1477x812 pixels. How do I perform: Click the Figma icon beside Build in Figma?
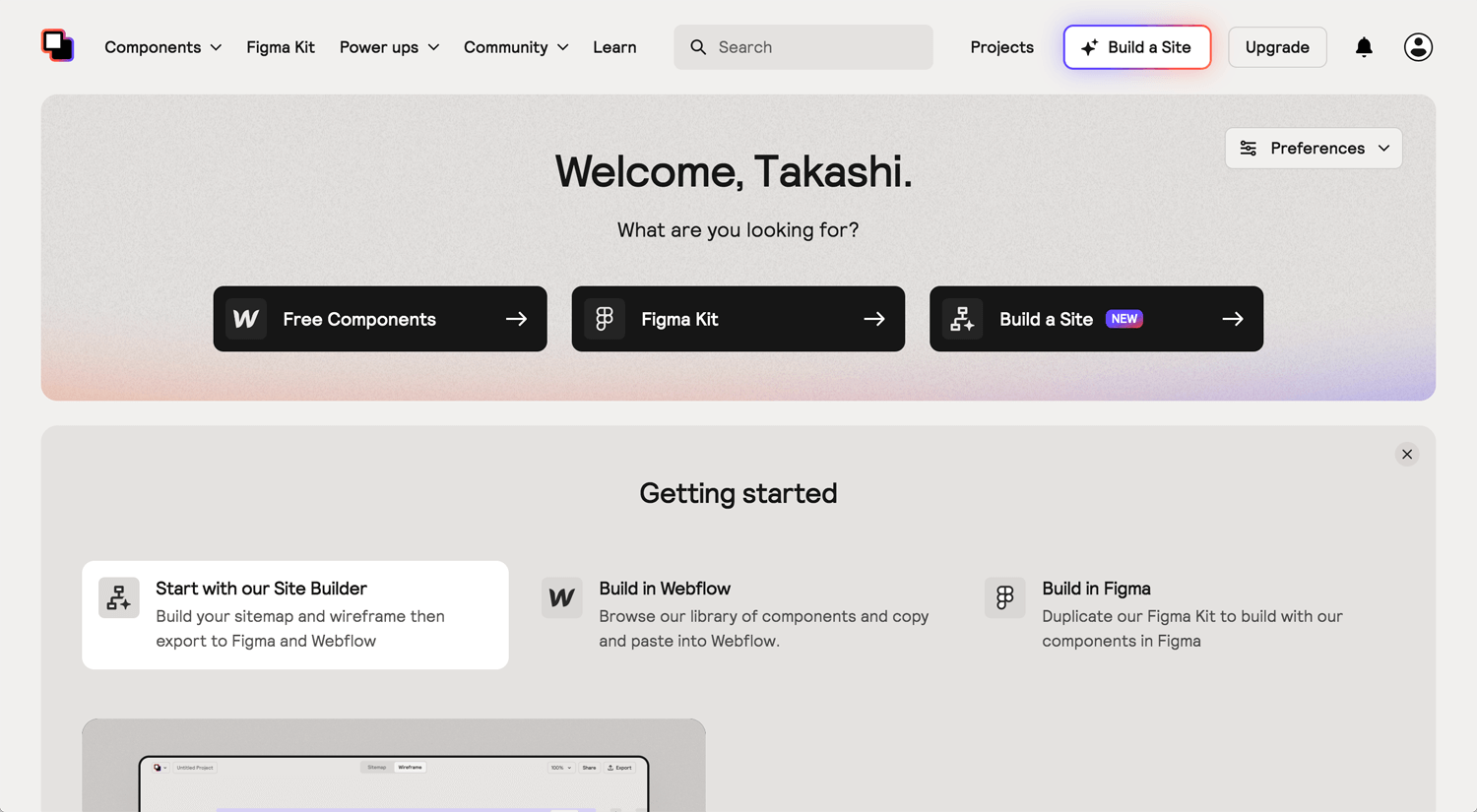pos(1005,597)
